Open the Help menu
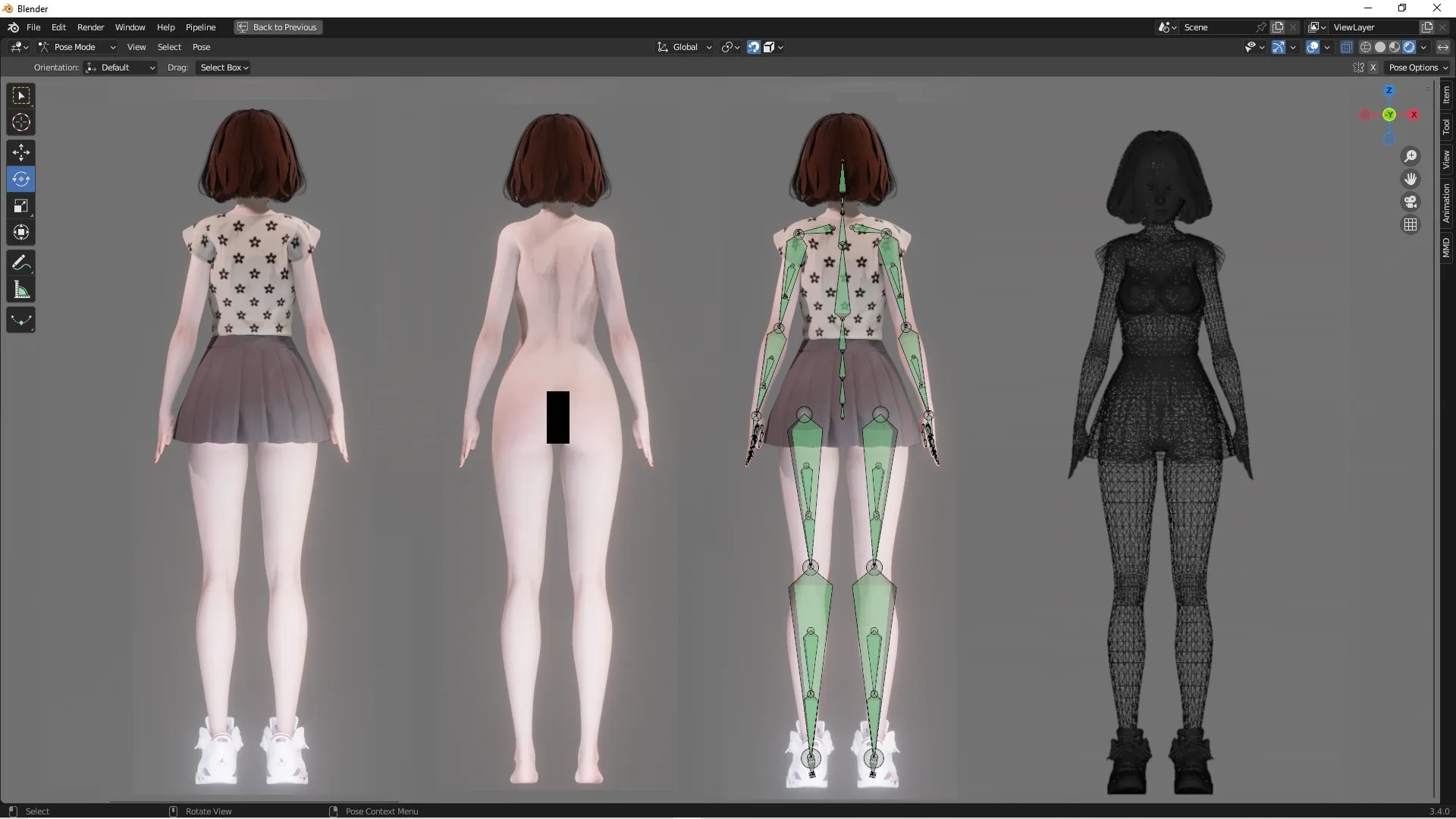The width and height of the screenshot is (1456, 819). [x=165, y=27]
